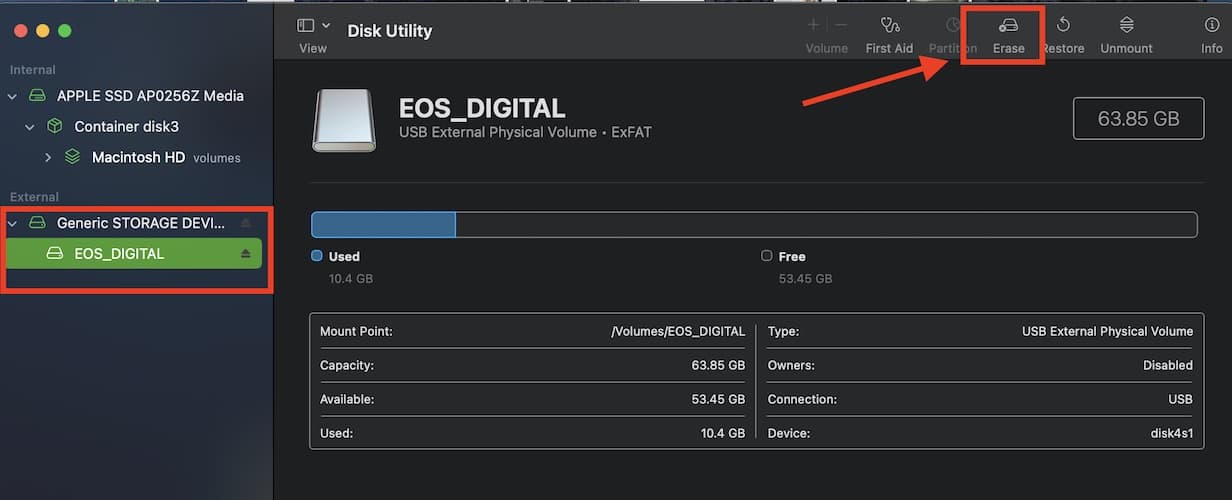Collapse the Container disk3 entry
The width and height of the screenshot is (1232, 500).
pos(30,127)
